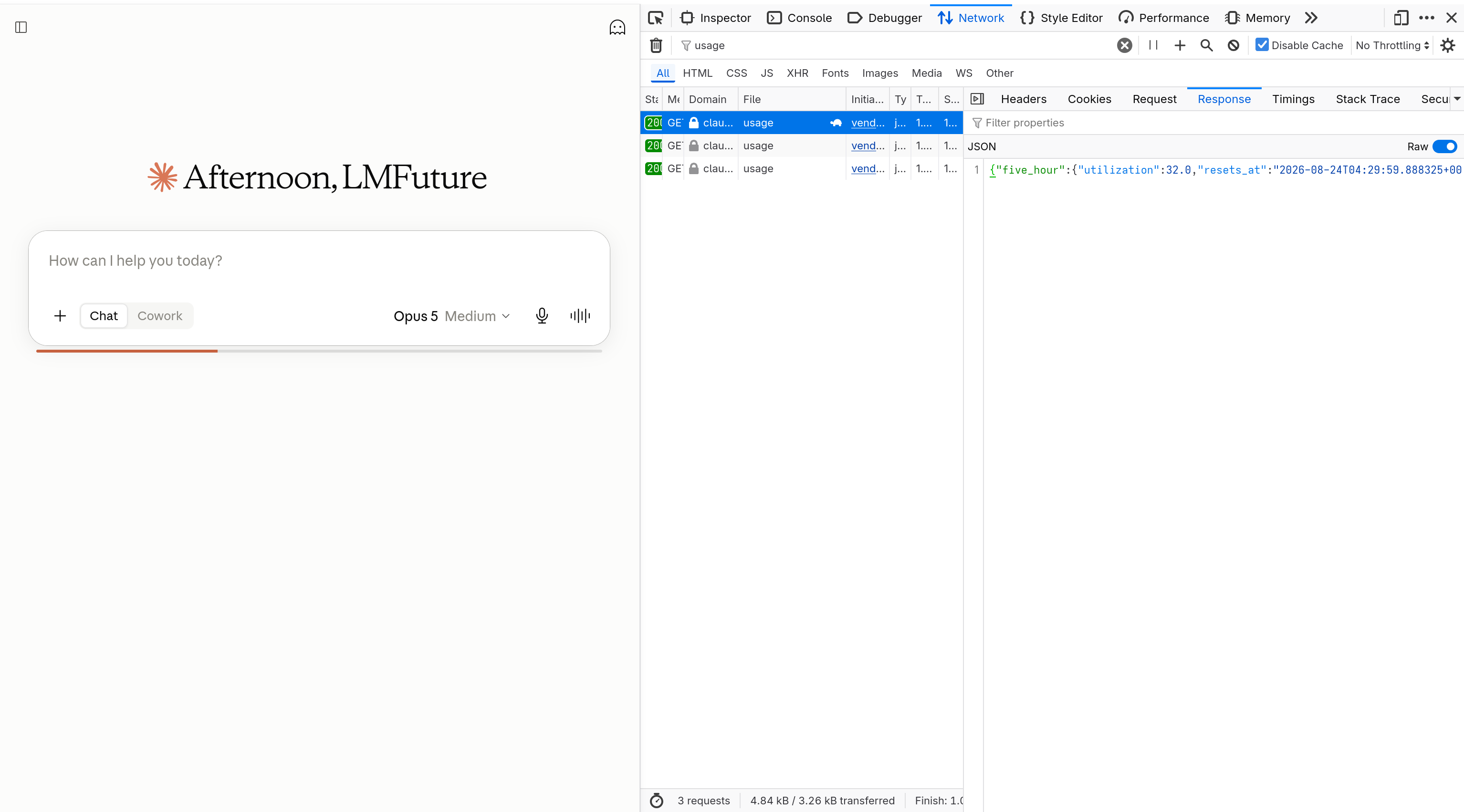Toggle the Disable Cache checkbox
Image resolution: width=1464 pixels, height=812 pixels.
click(1262, 45)
